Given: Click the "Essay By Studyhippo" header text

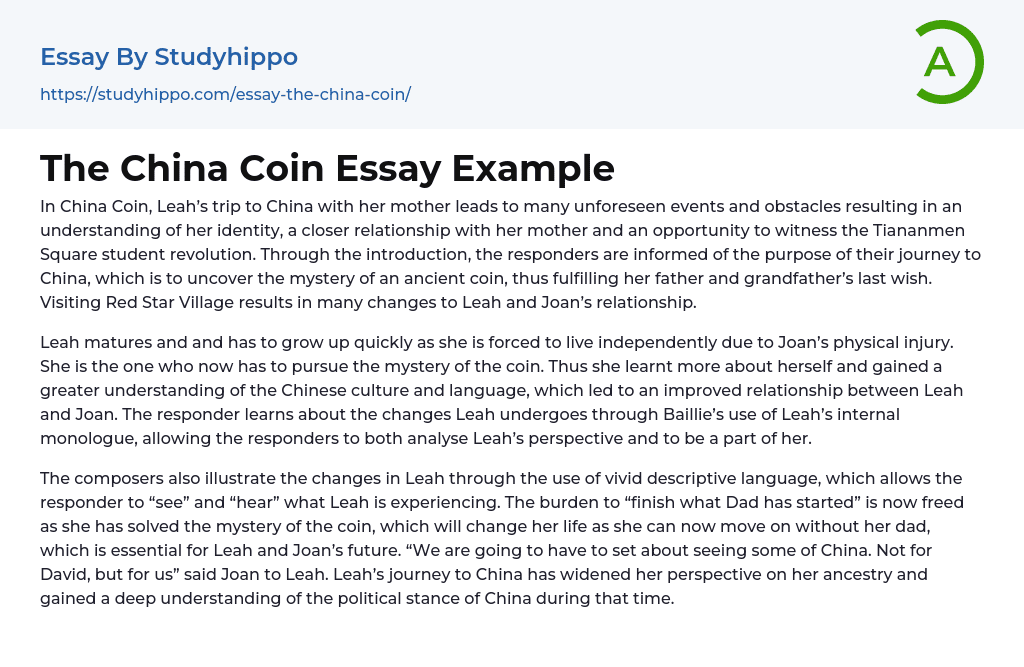Looking at the screenshot, I should 169,57.
